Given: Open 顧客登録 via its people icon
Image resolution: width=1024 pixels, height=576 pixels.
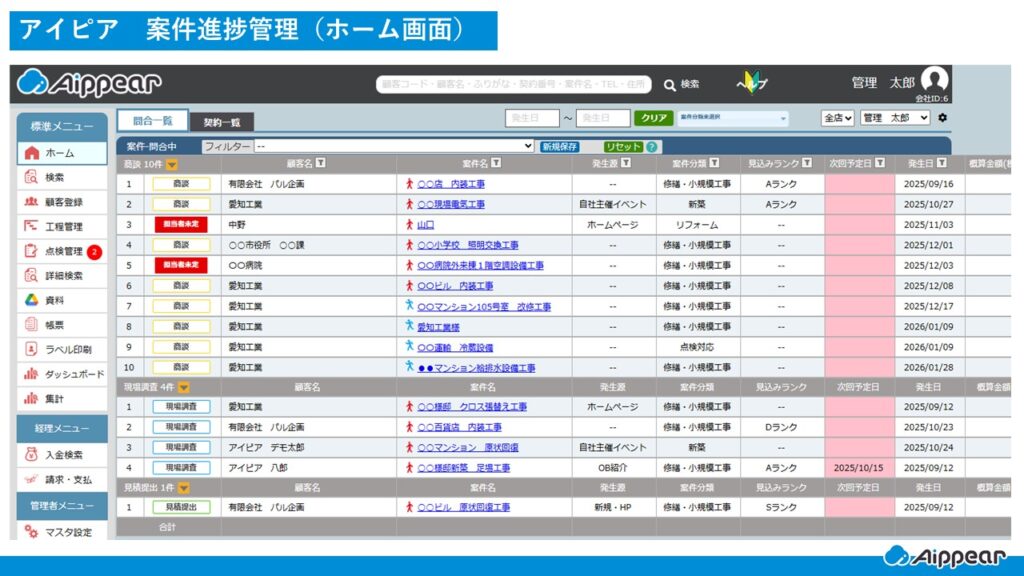Looking at the screenshot, I should click(x=31, y=202).
